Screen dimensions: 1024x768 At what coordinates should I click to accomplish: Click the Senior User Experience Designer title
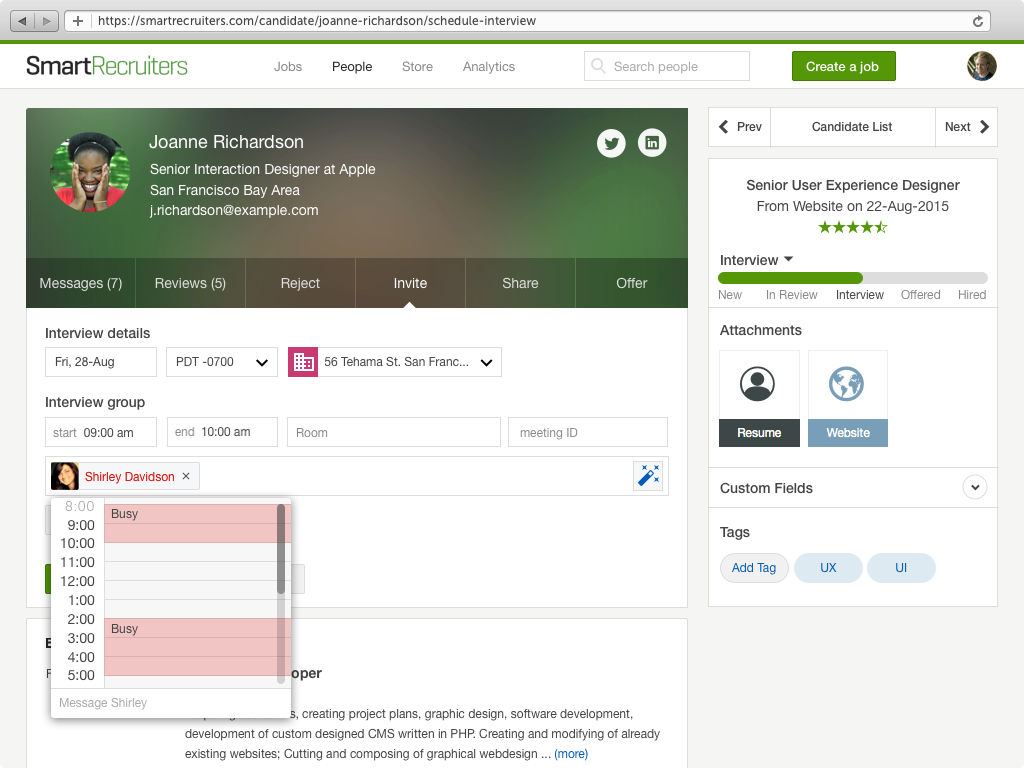pos(852,185)
